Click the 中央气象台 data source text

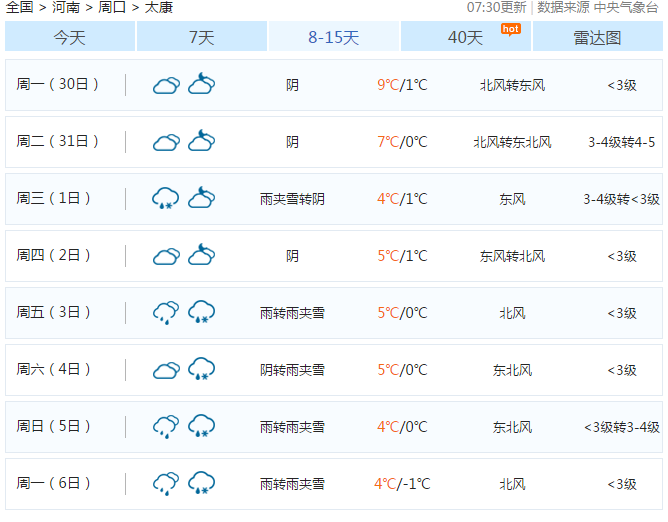coord(627,7)
